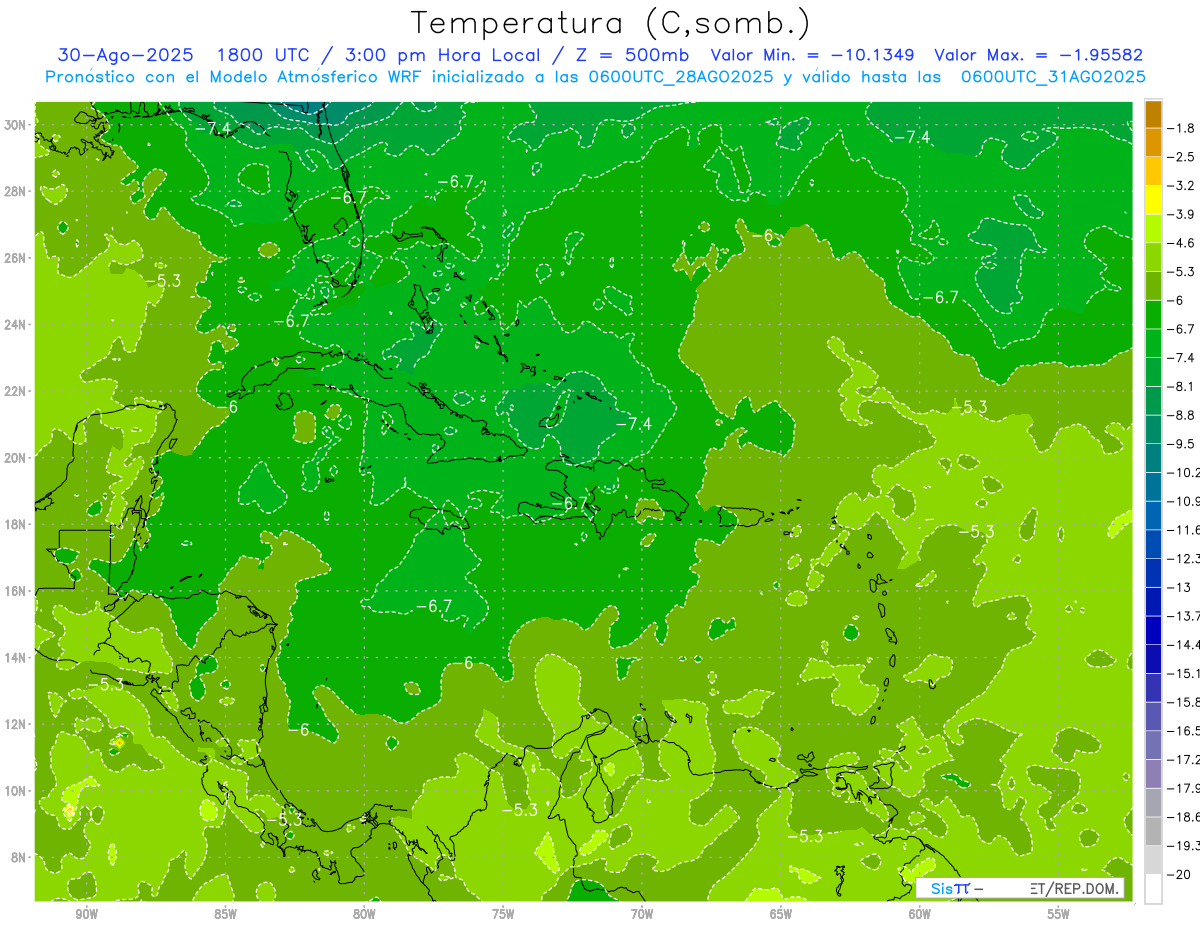The height and width of the screenshot is (927, 1200).
Task: Click the '18N' latitude axis label
Action: click(16, 524)
